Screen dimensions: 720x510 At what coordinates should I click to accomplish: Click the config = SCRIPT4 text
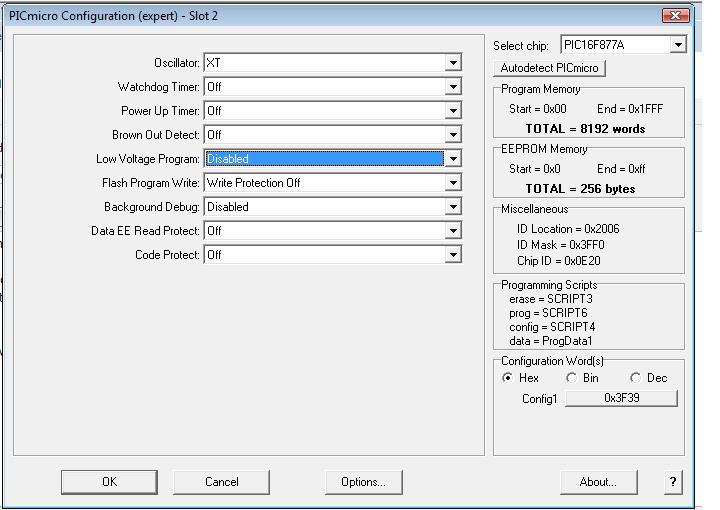(552, 327)
